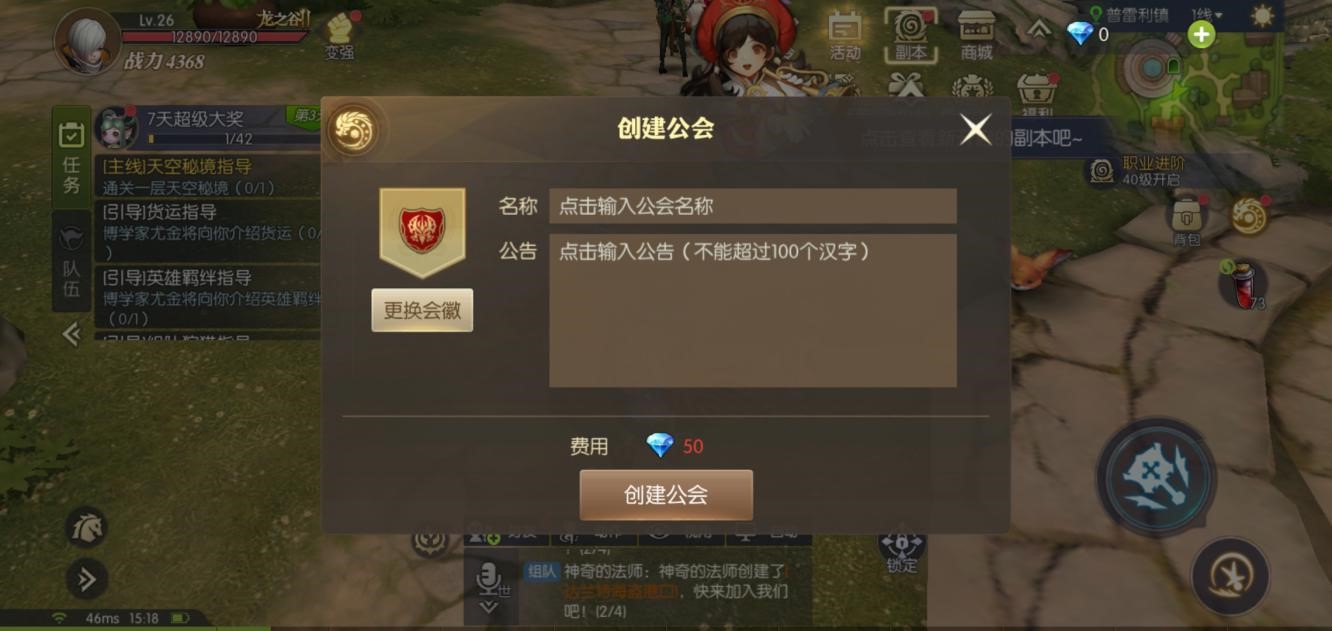Open the 活动 events calendar icon
The image size is (1332, 631).
[845, 34]
